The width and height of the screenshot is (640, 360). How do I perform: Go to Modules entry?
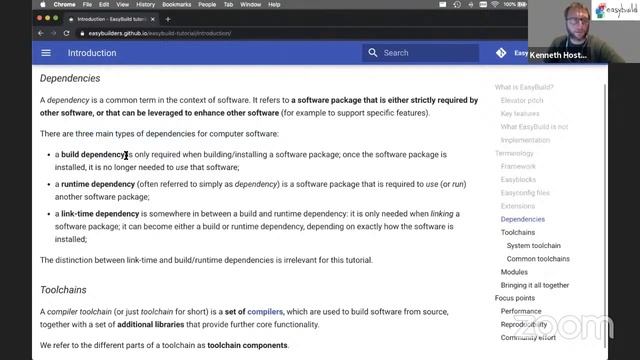tap(514, 272)
